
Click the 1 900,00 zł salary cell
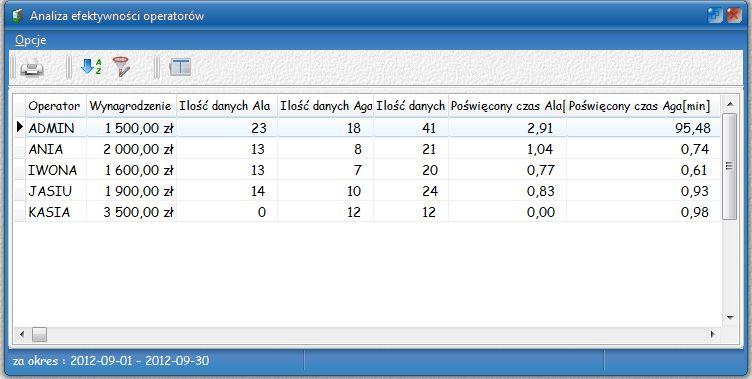point(131,191)
